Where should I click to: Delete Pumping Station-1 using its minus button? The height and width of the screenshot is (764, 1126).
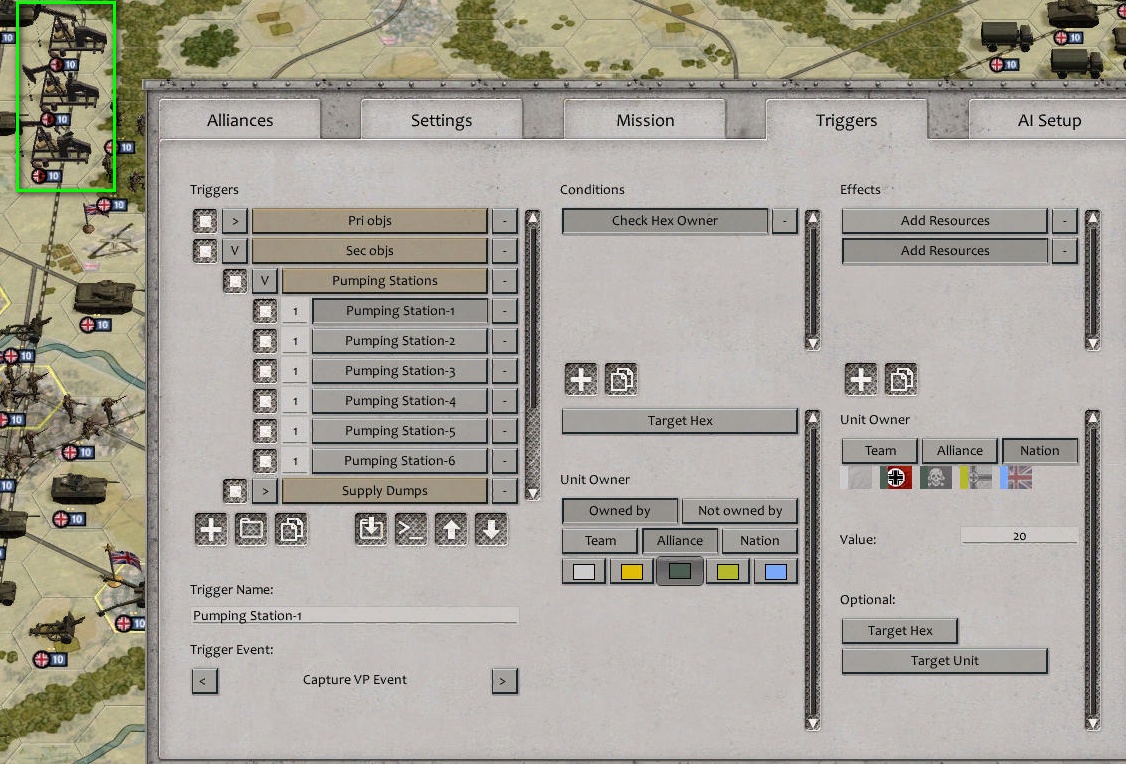click(505, 311)
